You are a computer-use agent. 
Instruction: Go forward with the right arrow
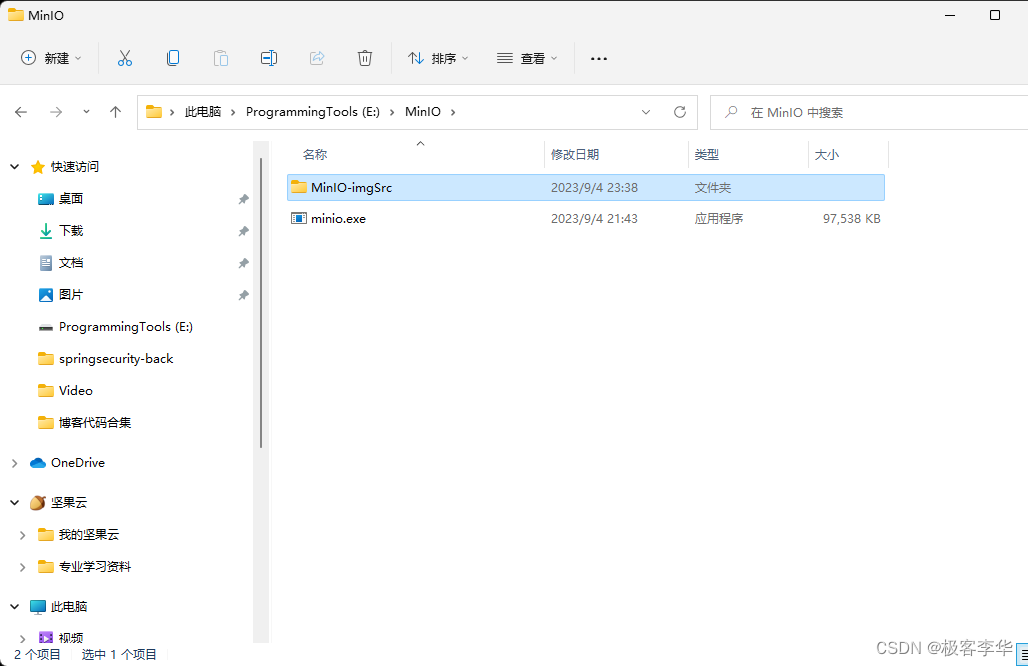coord(56,112)
